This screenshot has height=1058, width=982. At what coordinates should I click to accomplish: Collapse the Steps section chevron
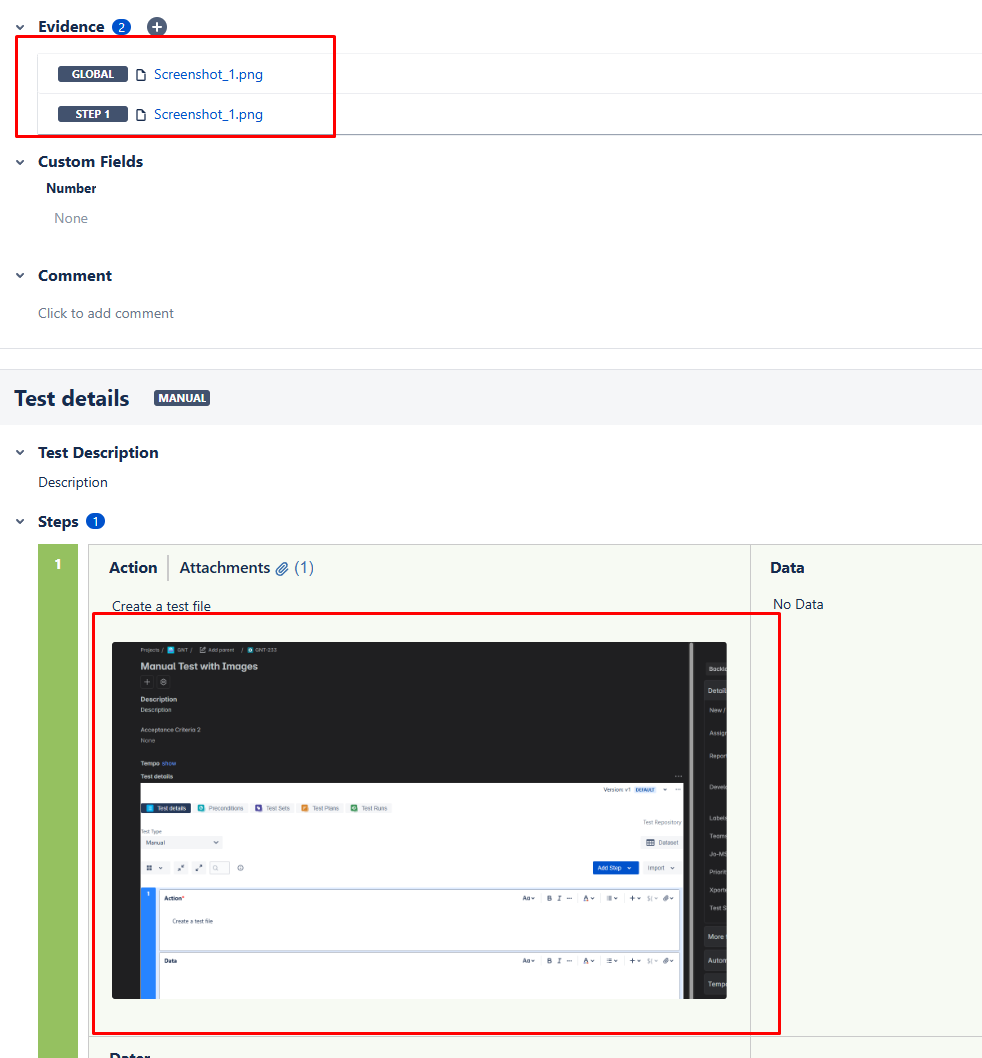20,522
